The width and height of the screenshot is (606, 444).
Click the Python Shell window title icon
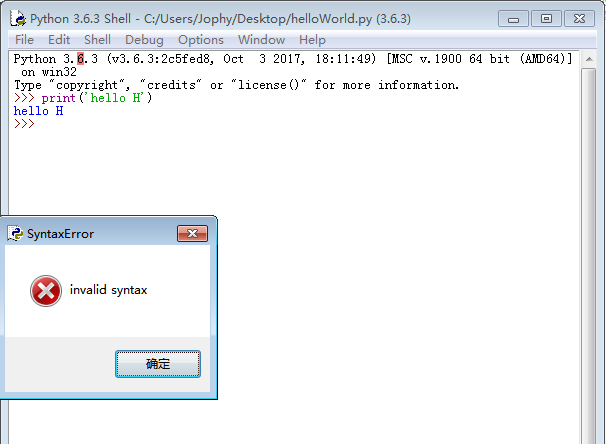(x=18, y=19)
